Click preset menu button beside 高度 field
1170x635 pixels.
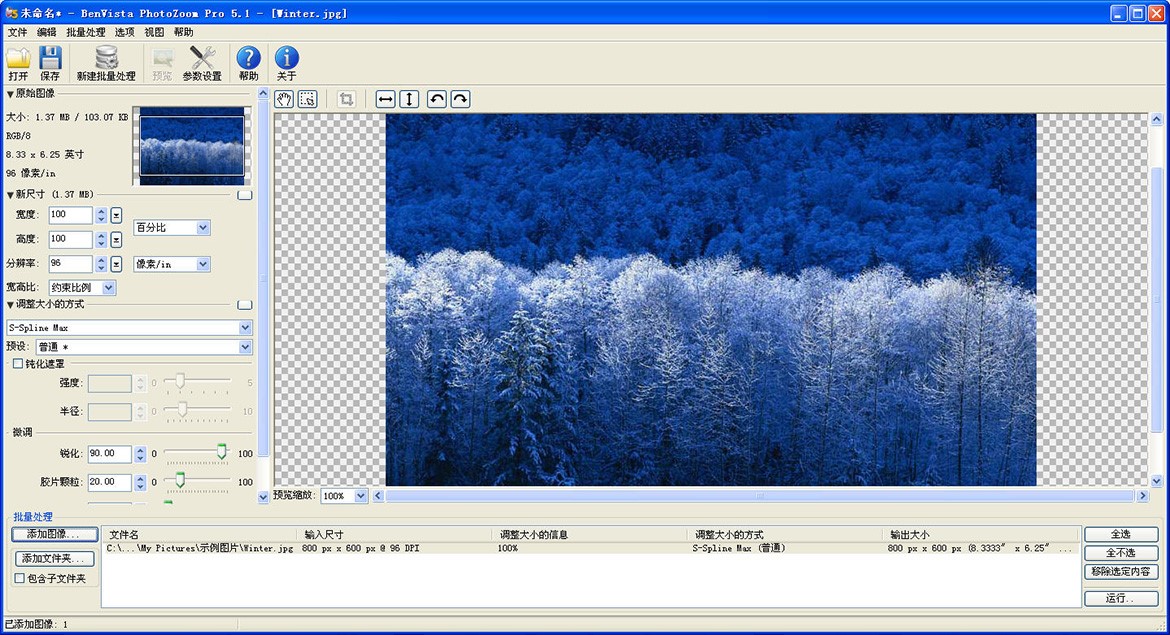[x=116, y=240]
